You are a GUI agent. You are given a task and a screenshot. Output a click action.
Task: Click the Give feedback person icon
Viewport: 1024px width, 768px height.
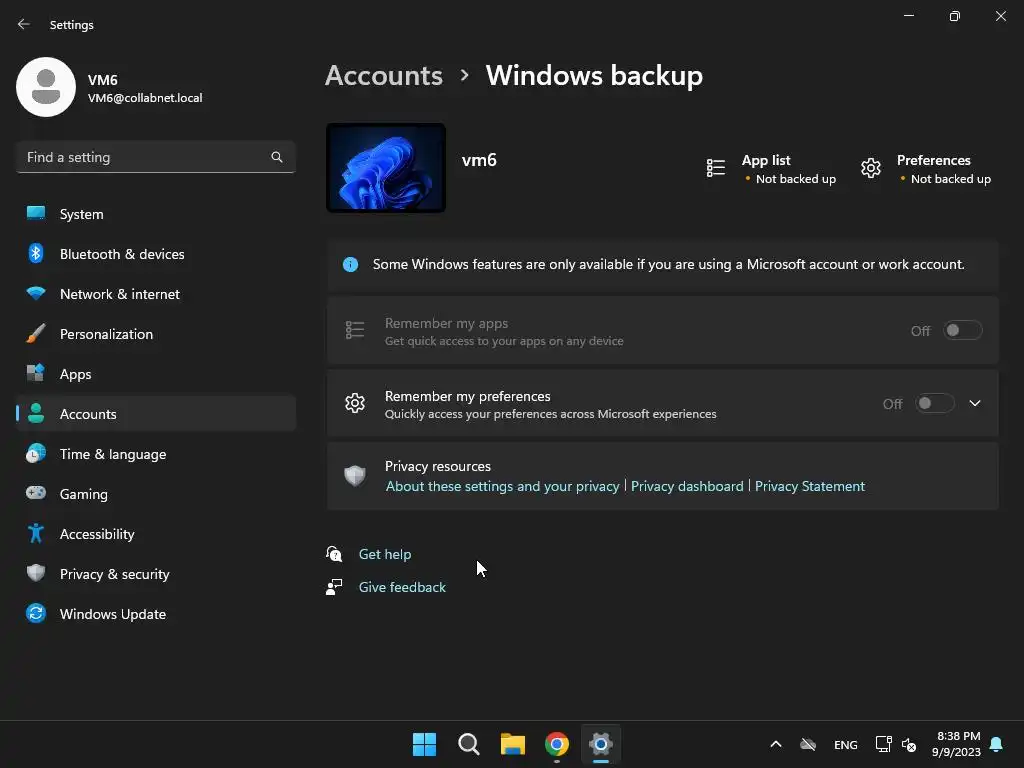tap(334, 586)
